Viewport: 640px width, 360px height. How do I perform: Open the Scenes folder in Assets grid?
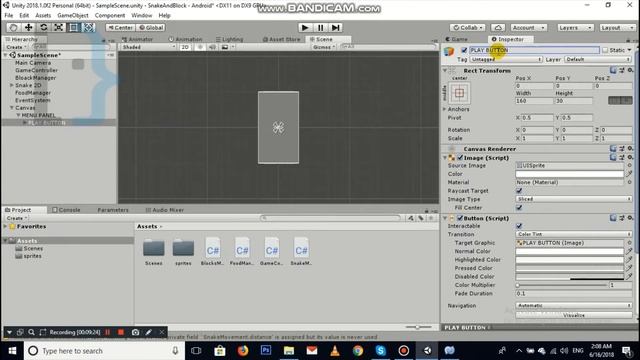tap(154, 251)
